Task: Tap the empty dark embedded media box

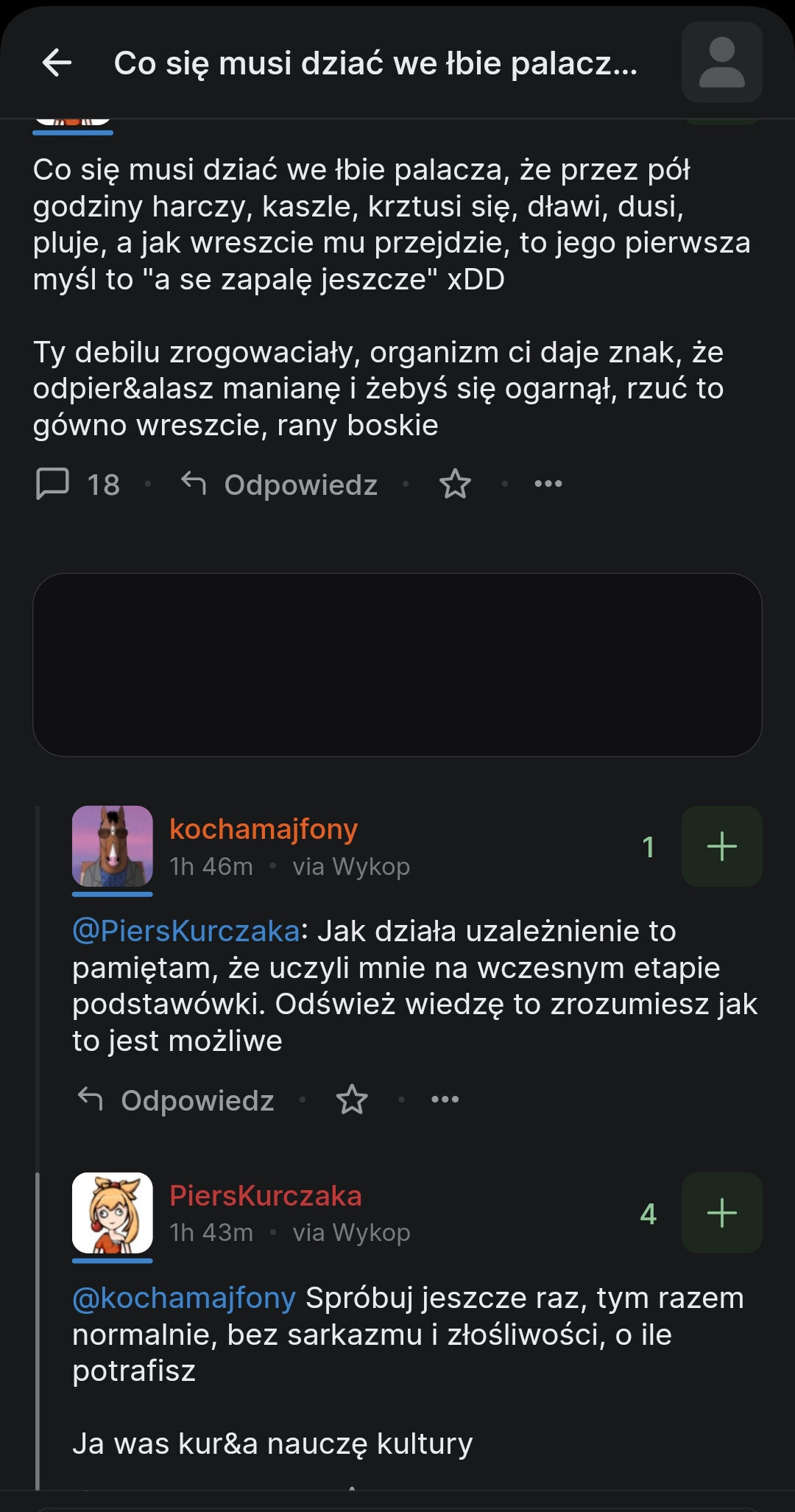Action: pos(397,664)
